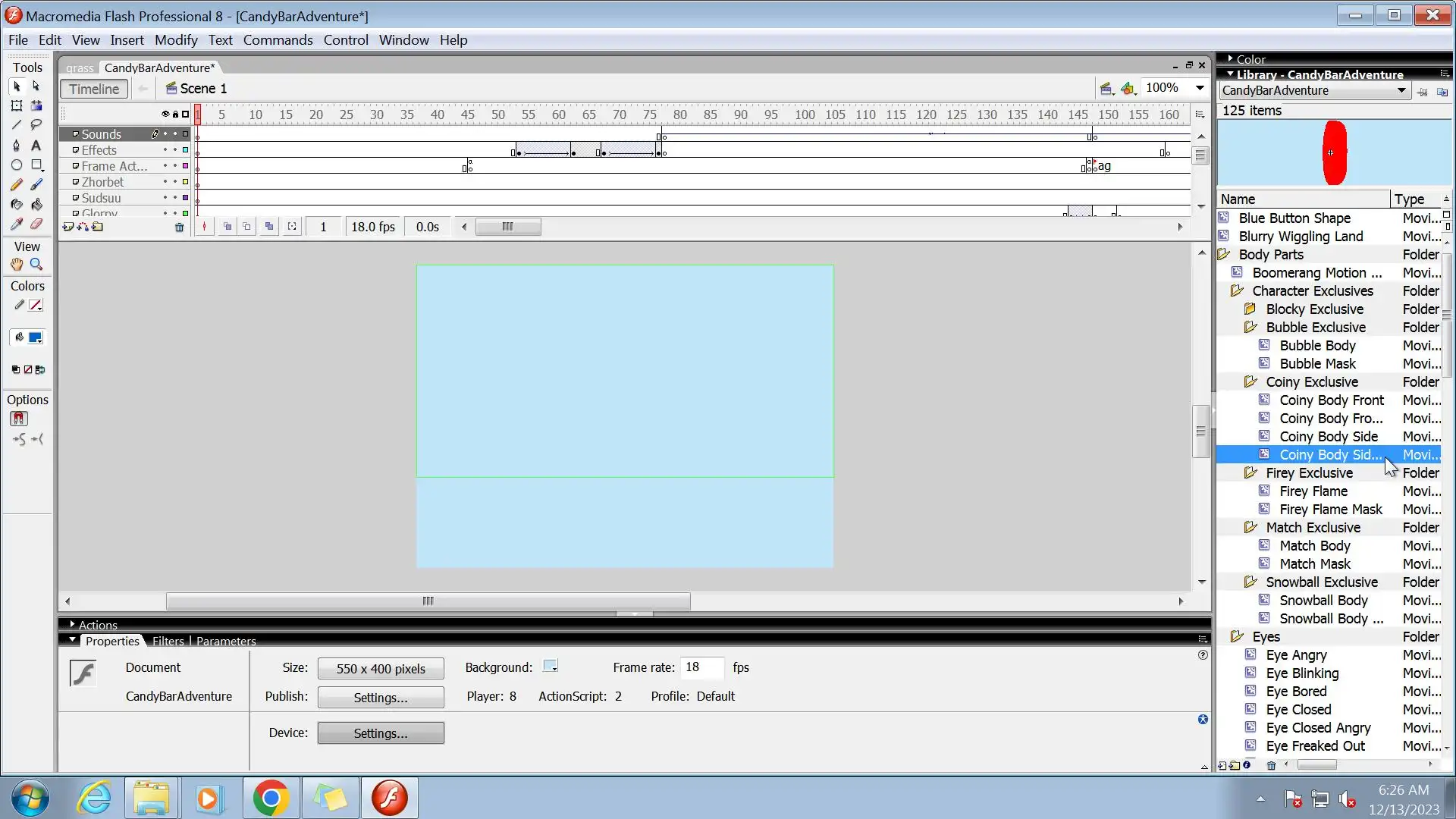Collapse the Firey Exclusive folder
1456x819 pixels.
1250,473
